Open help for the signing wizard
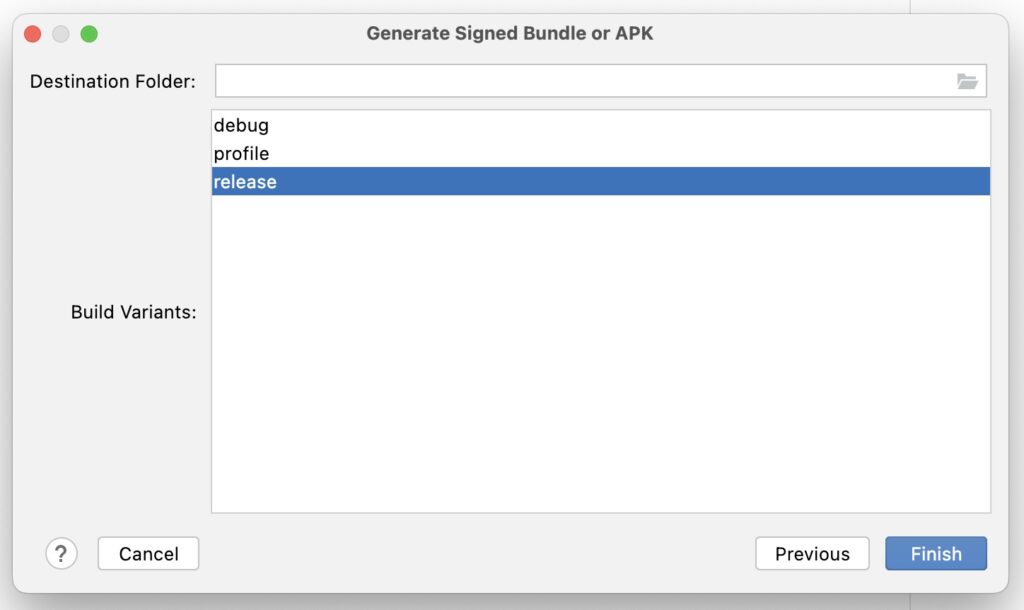Image resolution: width=1024 pixels, height=610 pixels. (61, 554)
